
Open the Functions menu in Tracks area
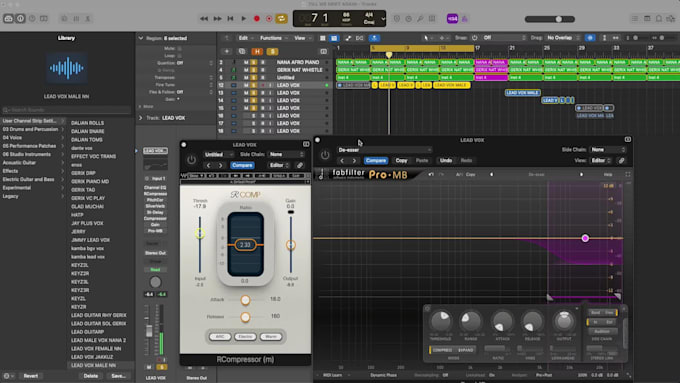click(x=273, y=38)
